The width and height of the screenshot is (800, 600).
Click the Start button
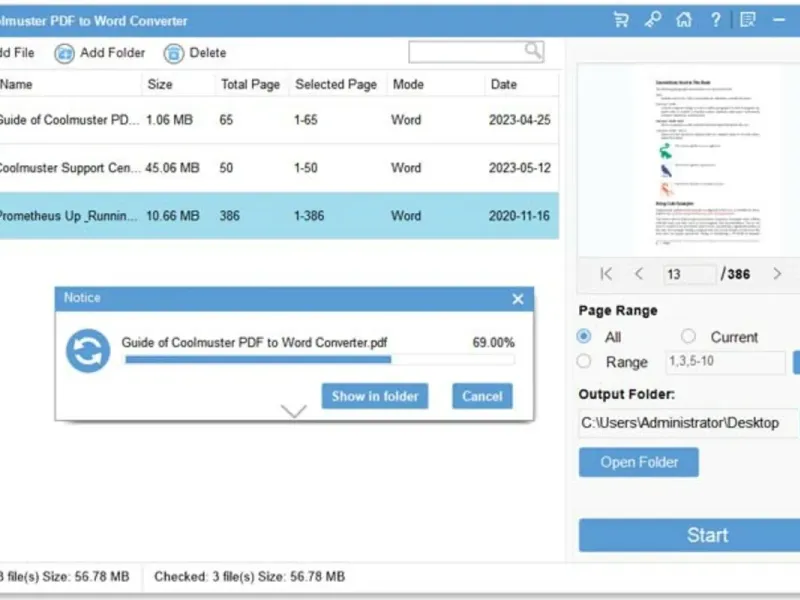689,535
